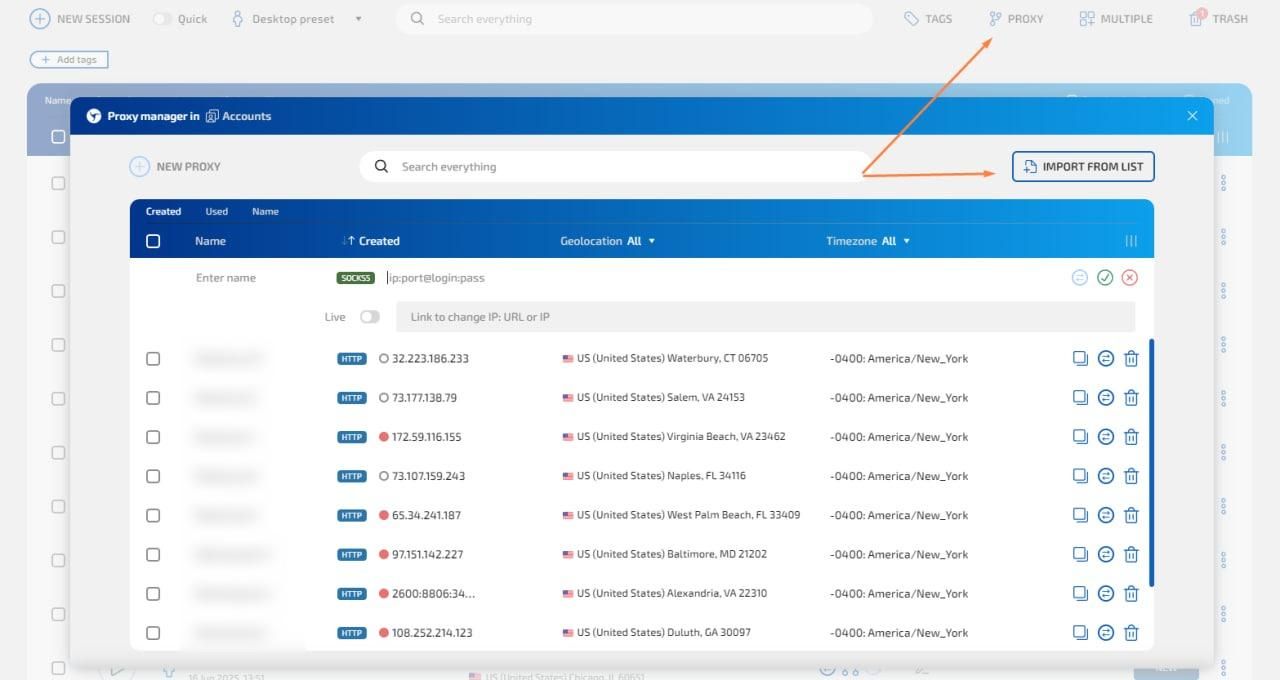
Task: Confirm the new proxy with the green checkmark
Action: tap(1105, 277)
